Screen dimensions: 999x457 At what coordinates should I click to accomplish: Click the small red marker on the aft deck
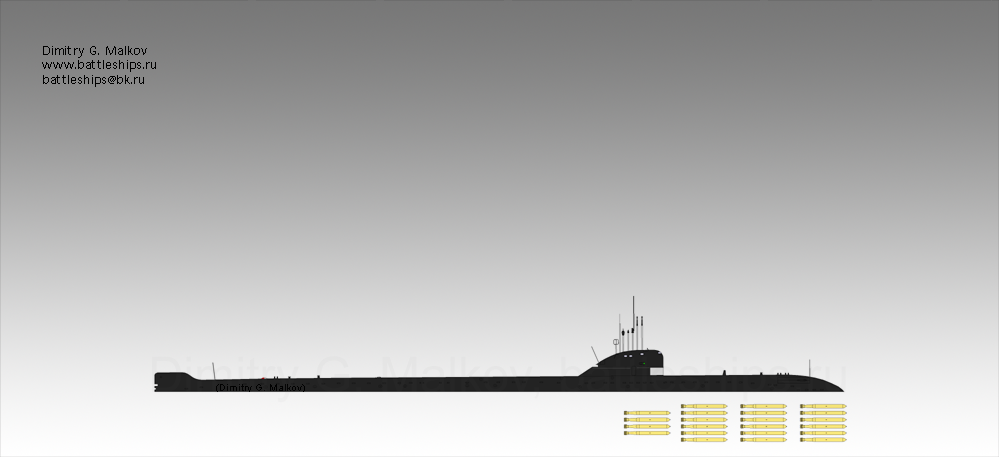[263, 378]
